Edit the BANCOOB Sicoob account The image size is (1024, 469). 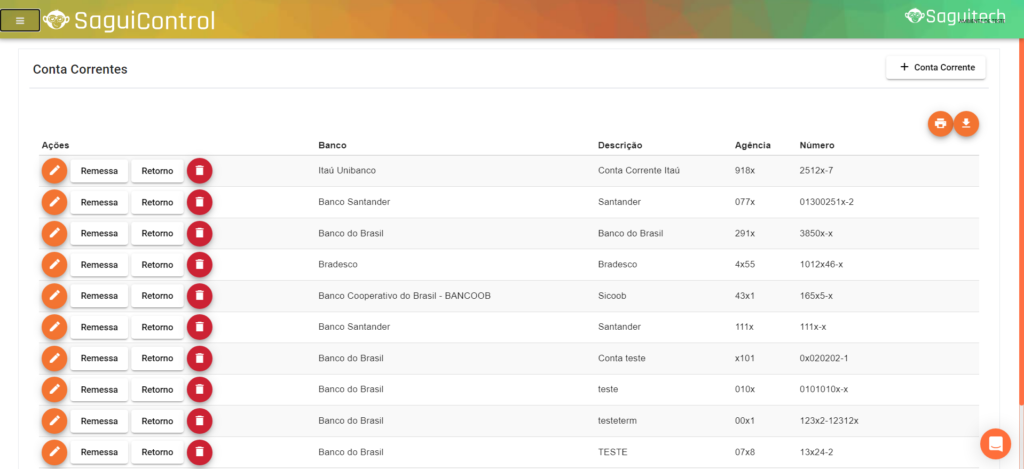pos(54,296)
